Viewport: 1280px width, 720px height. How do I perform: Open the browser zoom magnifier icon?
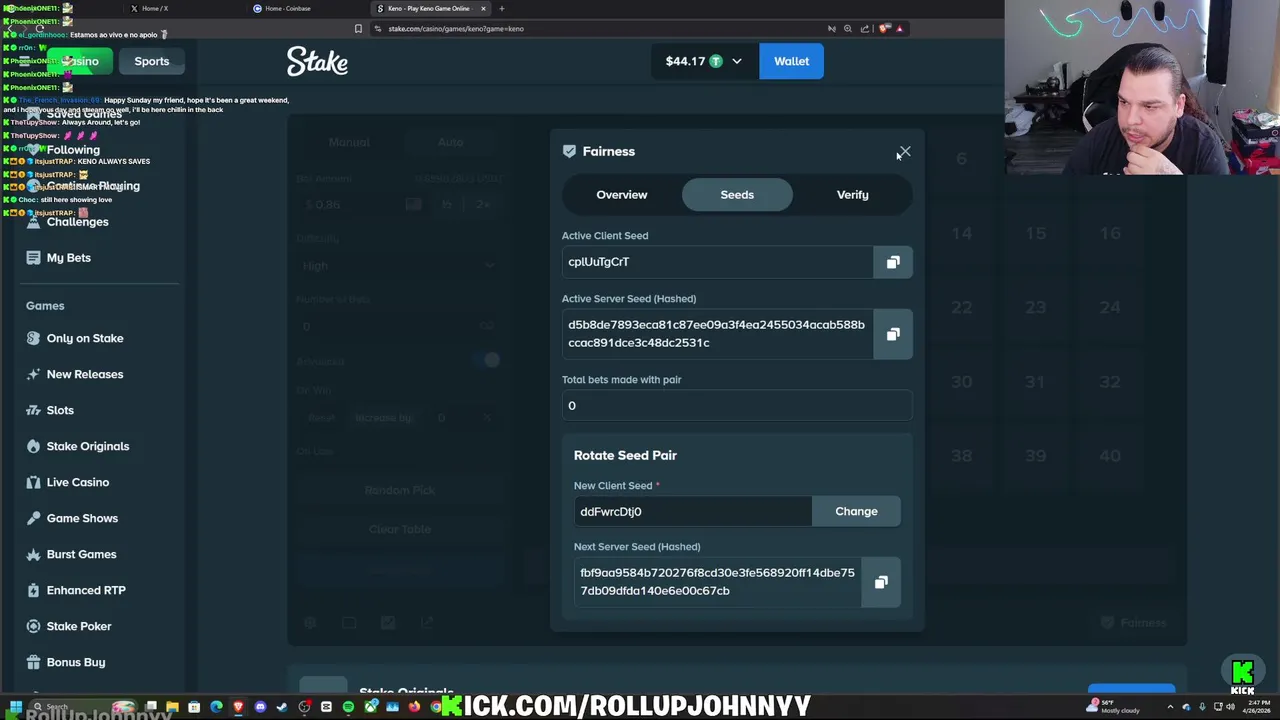click(848, 29)
